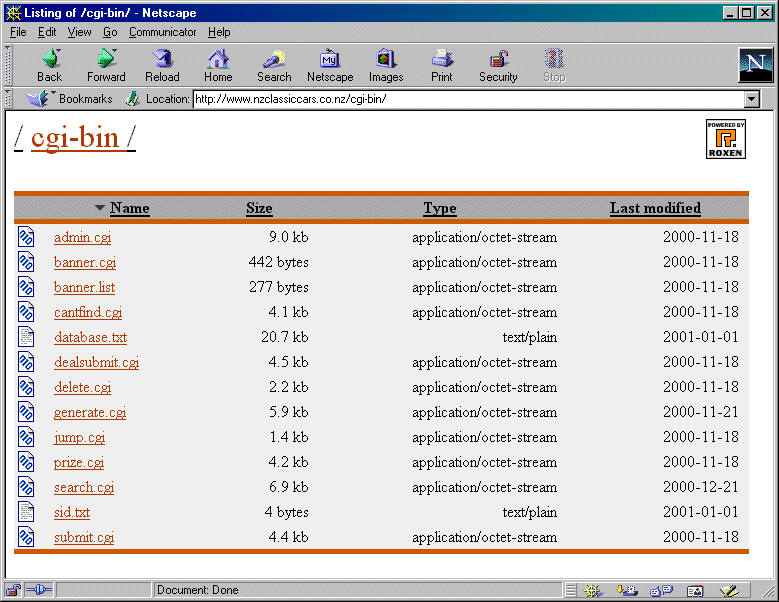This screenshot has width=779, height=602.
Task: Open the Security info icon
Action: (x=498, y=66)
